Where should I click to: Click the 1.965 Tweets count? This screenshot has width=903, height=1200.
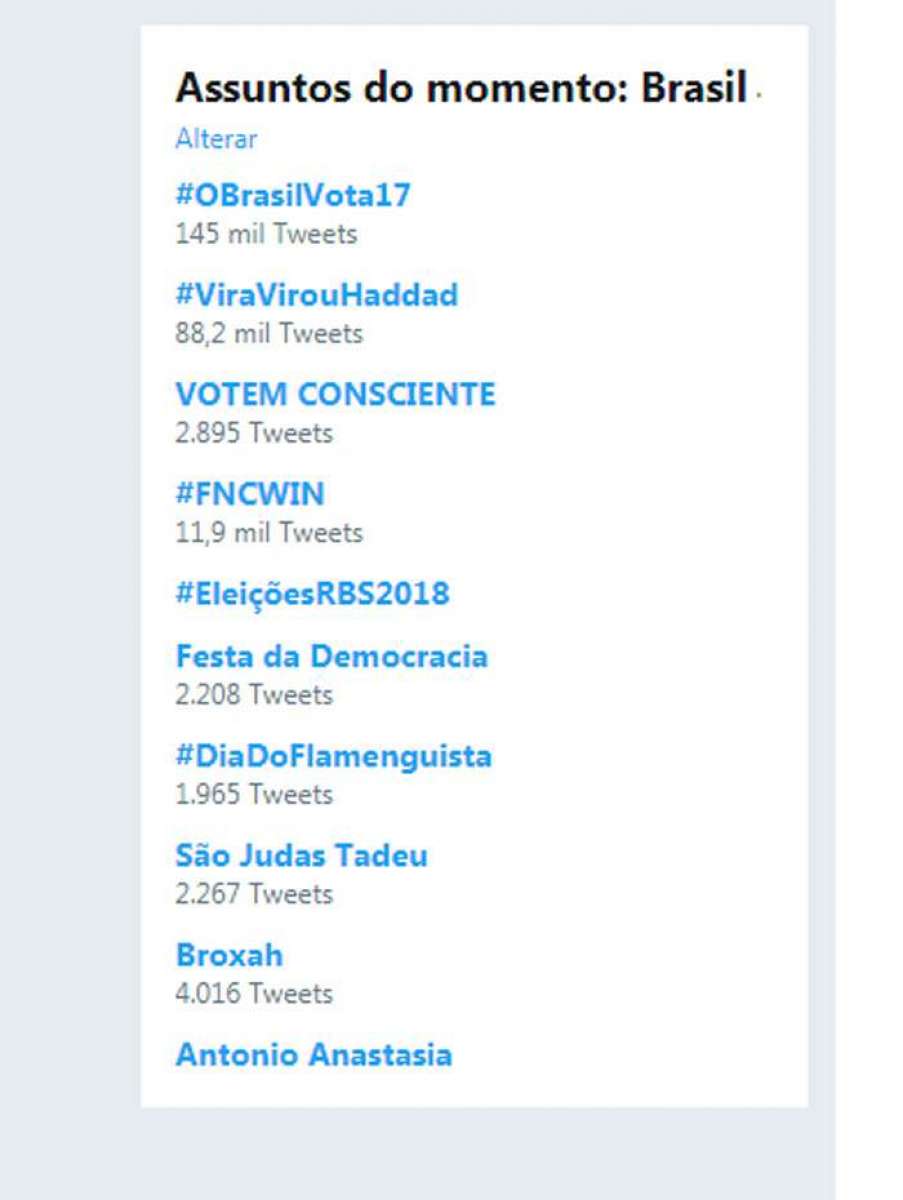(254, 794)
